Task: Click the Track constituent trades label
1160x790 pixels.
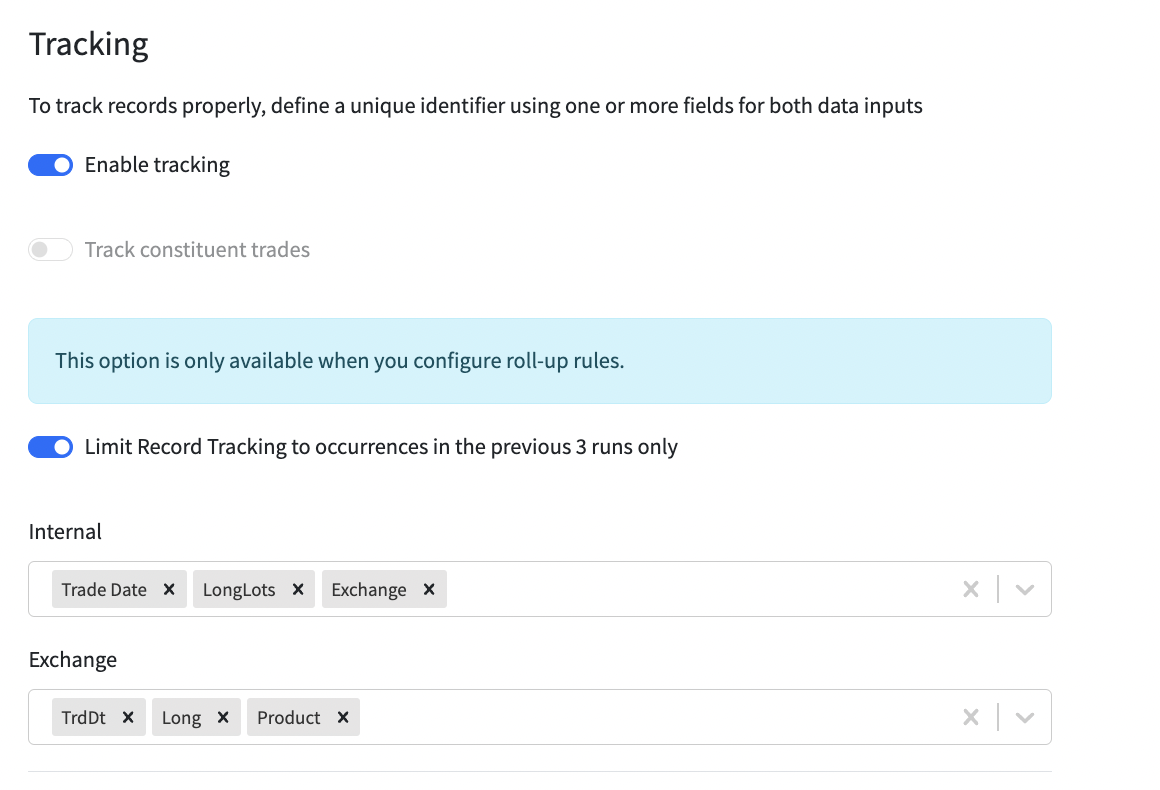Action: (198, 250)
